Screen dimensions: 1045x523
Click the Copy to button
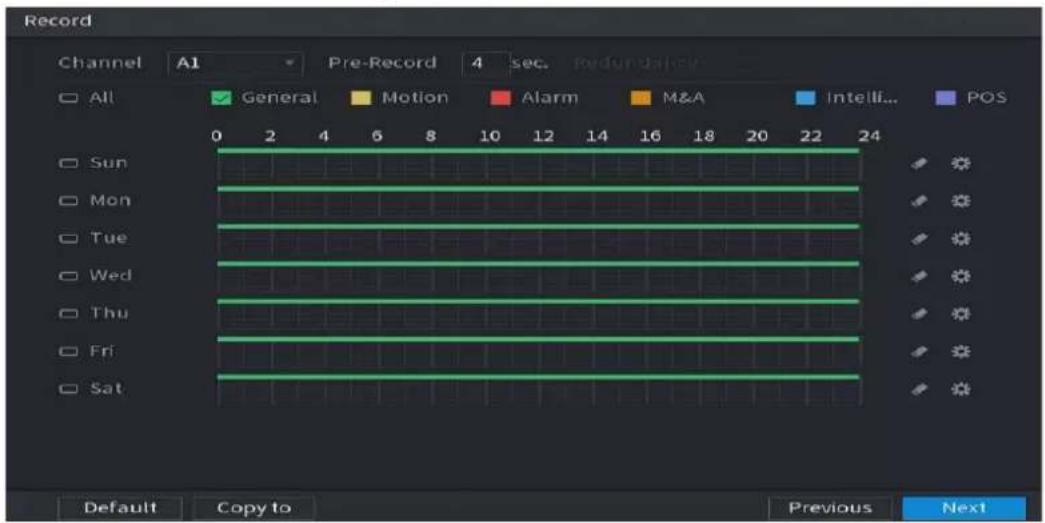[254, 508]
